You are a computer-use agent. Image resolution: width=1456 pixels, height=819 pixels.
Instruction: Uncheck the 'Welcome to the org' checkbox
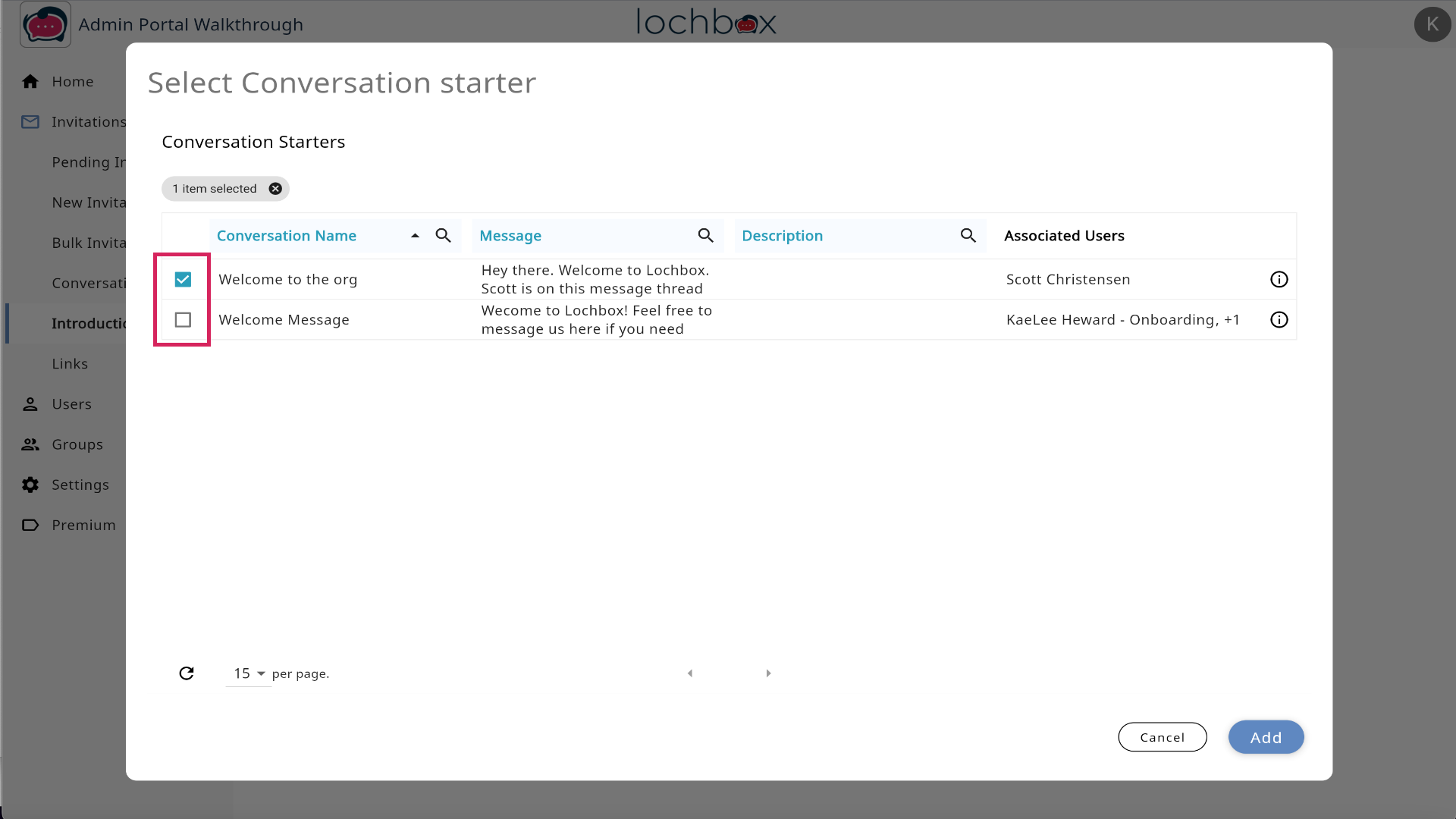(183, 280)
